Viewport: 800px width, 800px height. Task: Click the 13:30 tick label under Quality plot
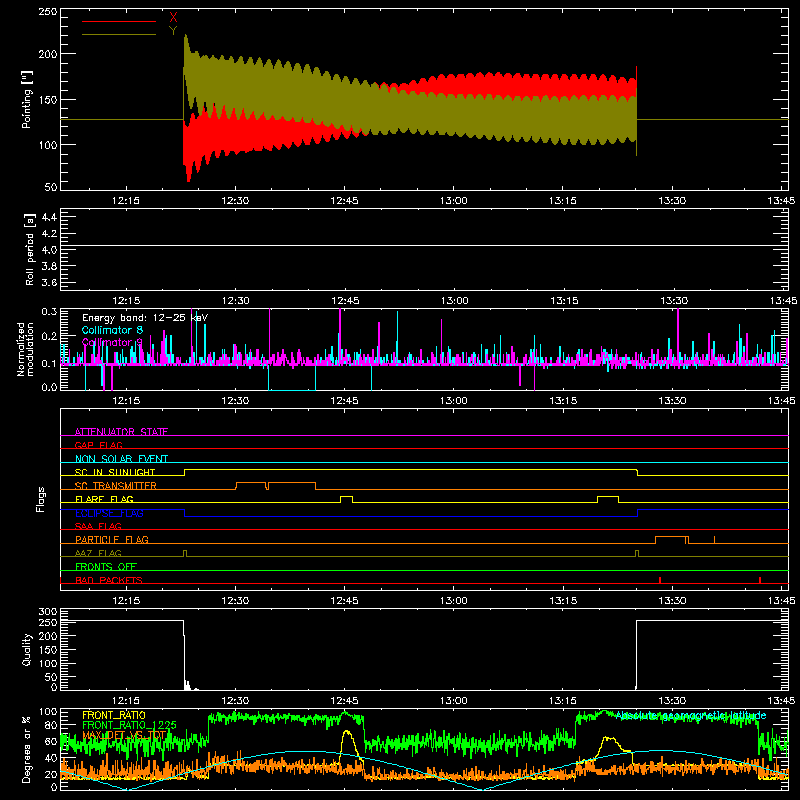[x=672, y=701]
